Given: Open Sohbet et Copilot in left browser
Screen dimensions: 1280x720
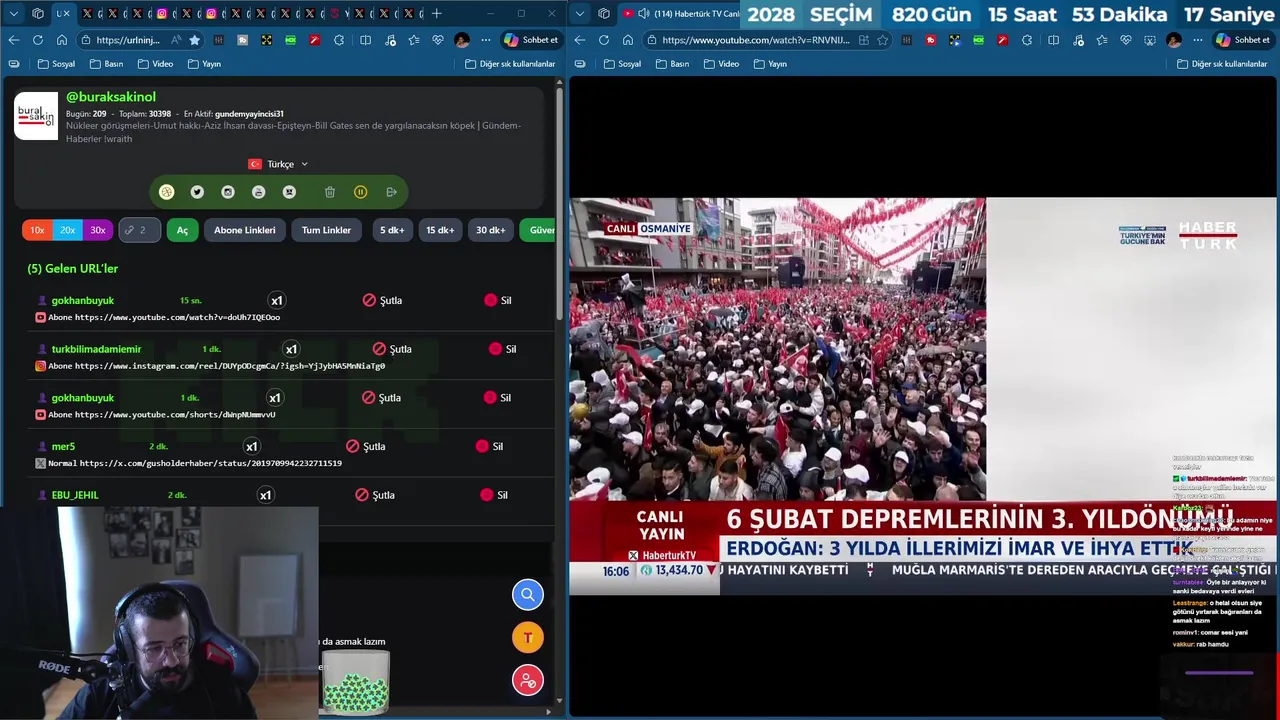Looking at the screenshot, I should [x=532, y=40].
